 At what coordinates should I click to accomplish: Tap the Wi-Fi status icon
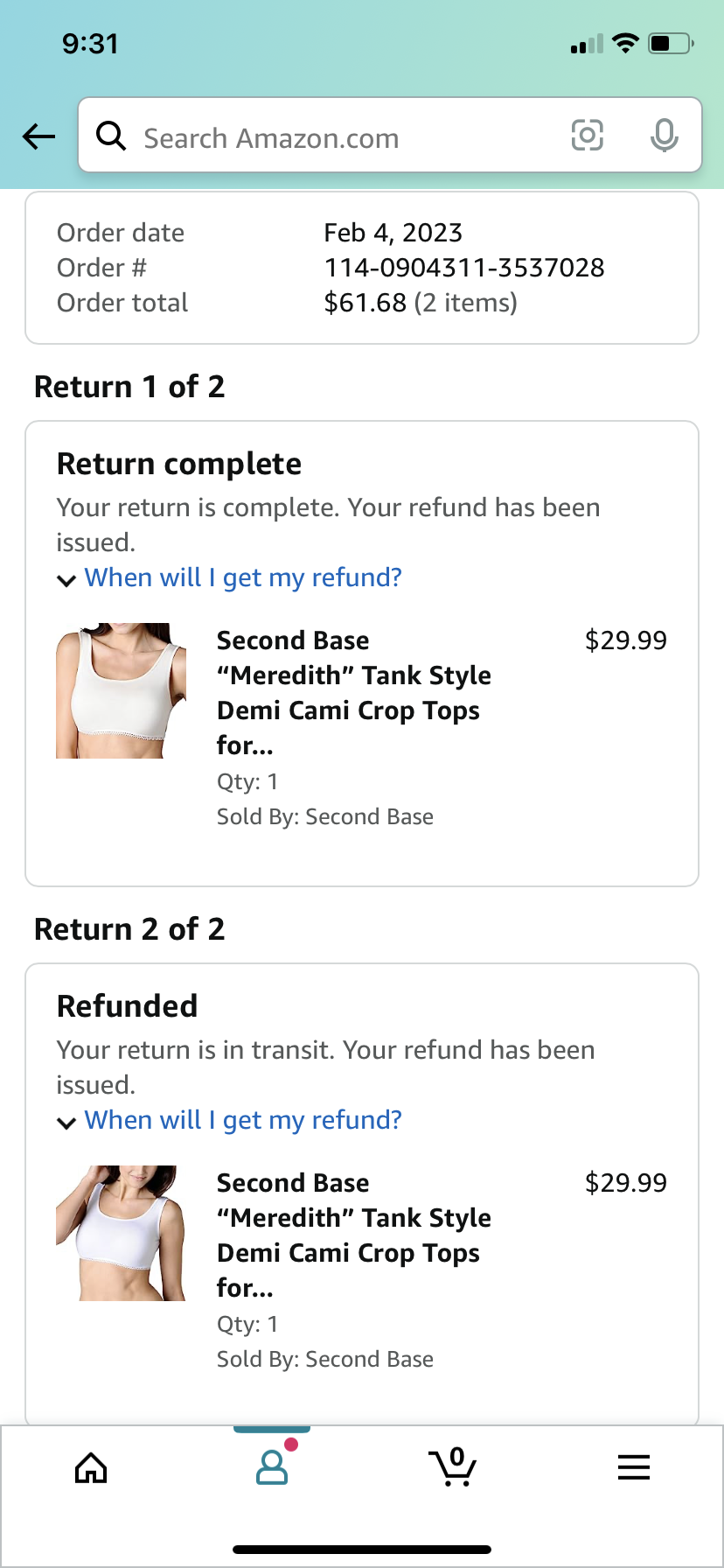pos(625,43)
